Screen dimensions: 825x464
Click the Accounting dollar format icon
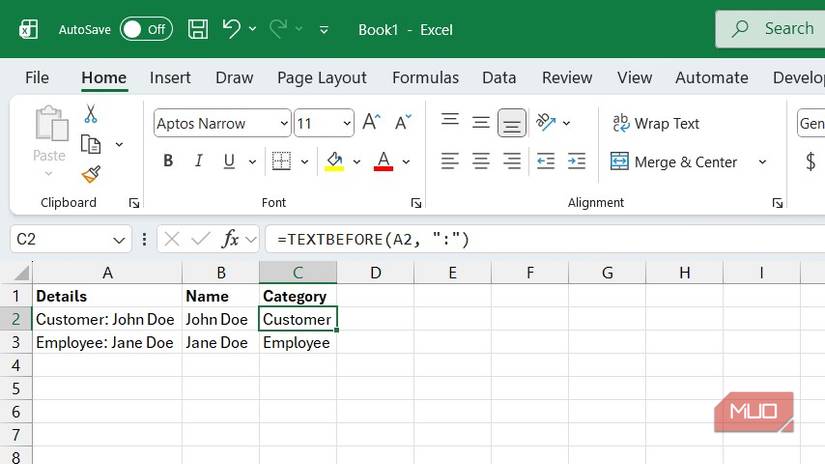tap(811, 161)
